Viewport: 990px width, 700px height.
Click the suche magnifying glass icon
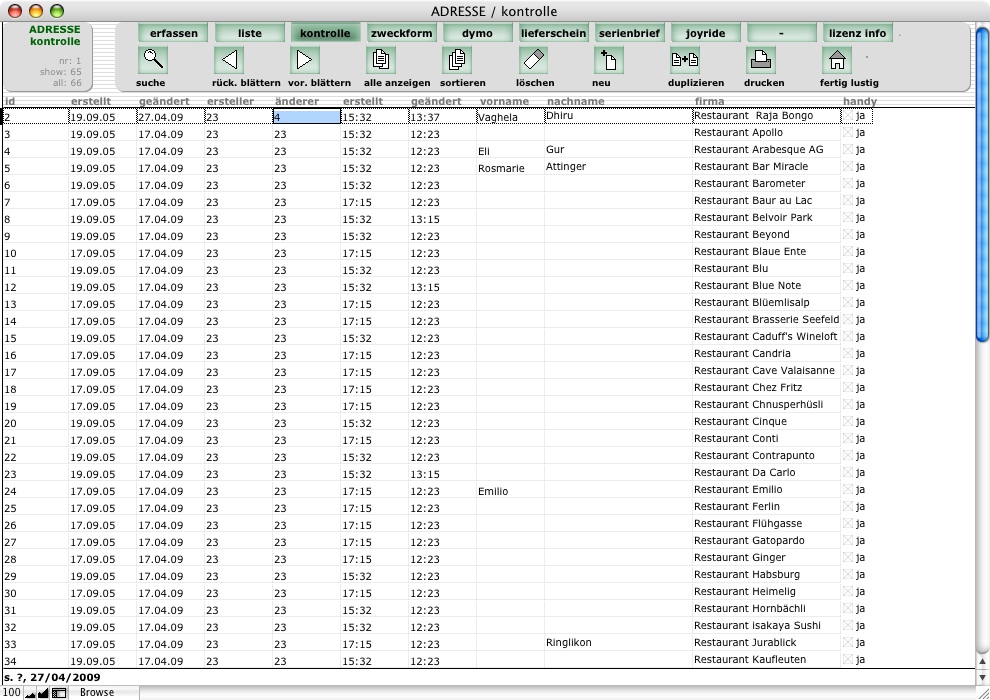click(x=152, y=61)
